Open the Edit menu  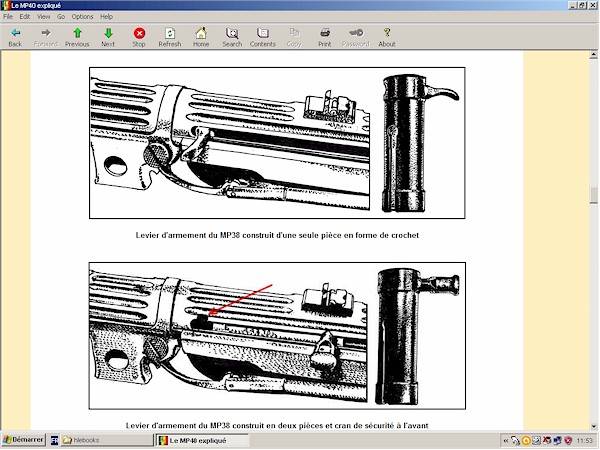click(25, 16)
